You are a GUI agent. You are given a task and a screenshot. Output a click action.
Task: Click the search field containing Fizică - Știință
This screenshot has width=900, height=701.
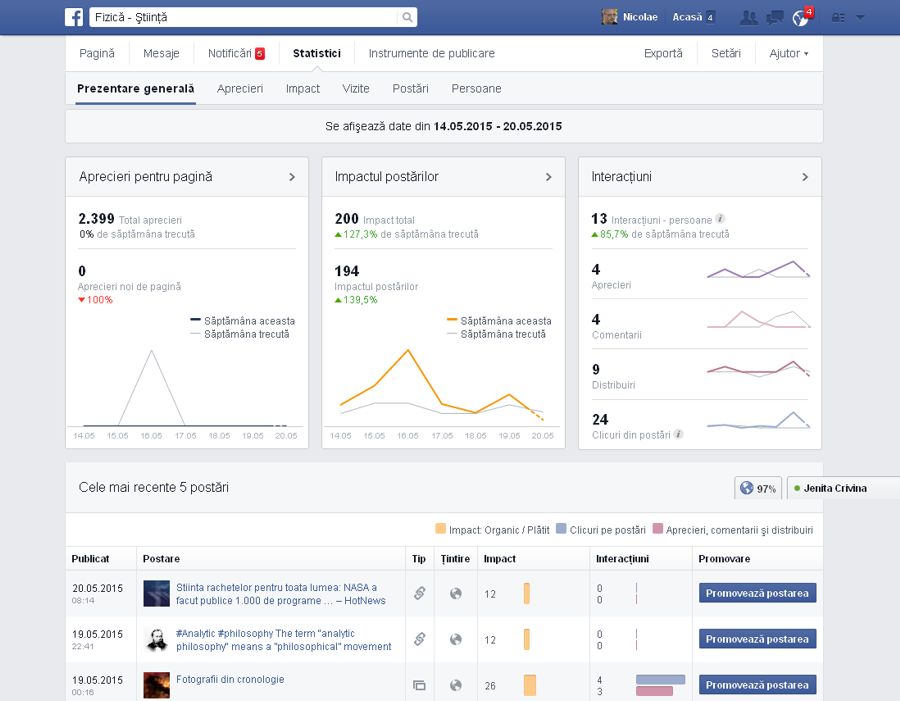coord(243,17)
